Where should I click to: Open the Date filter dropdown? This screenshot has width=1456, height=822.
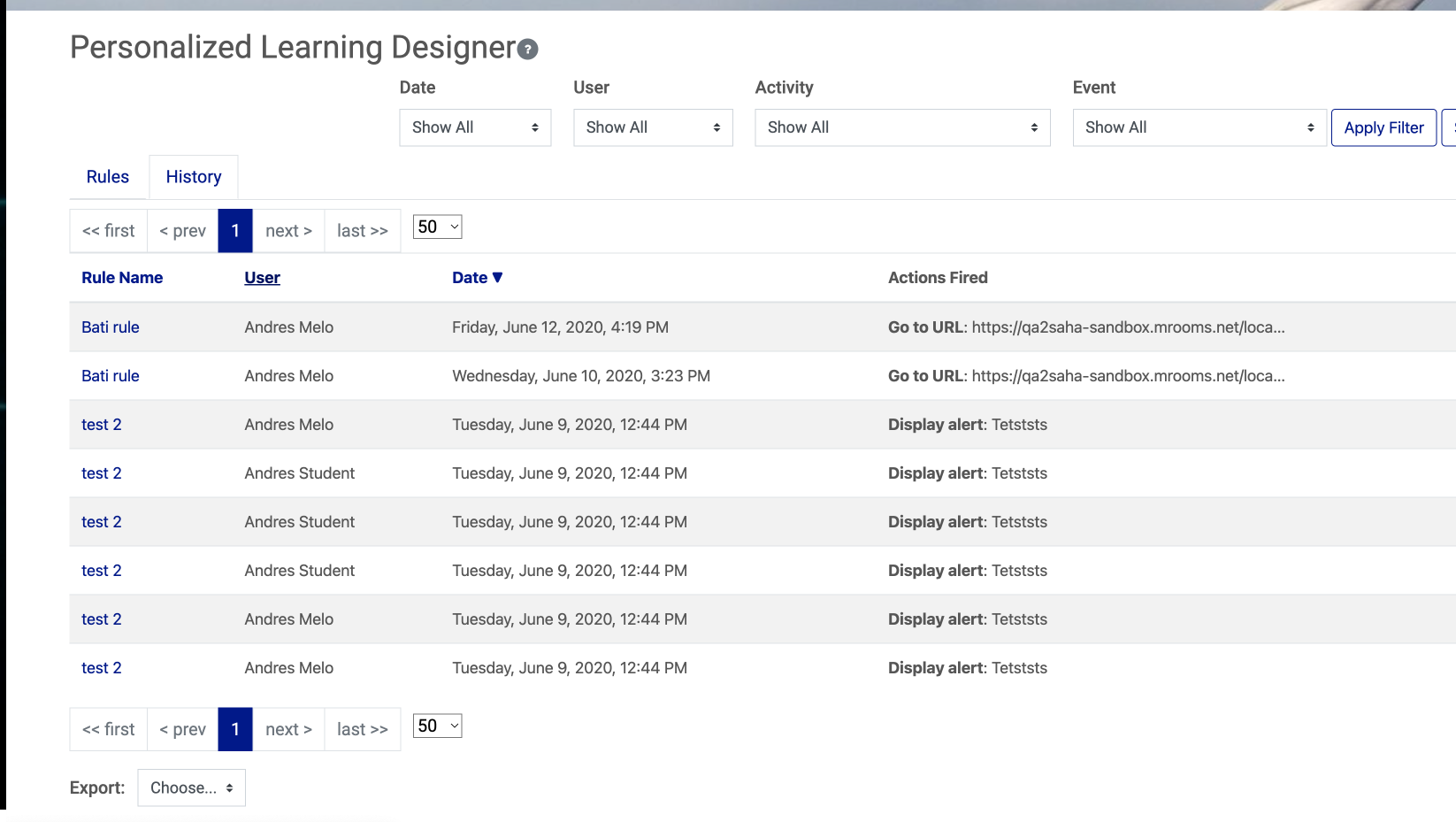tap(475, 127)
